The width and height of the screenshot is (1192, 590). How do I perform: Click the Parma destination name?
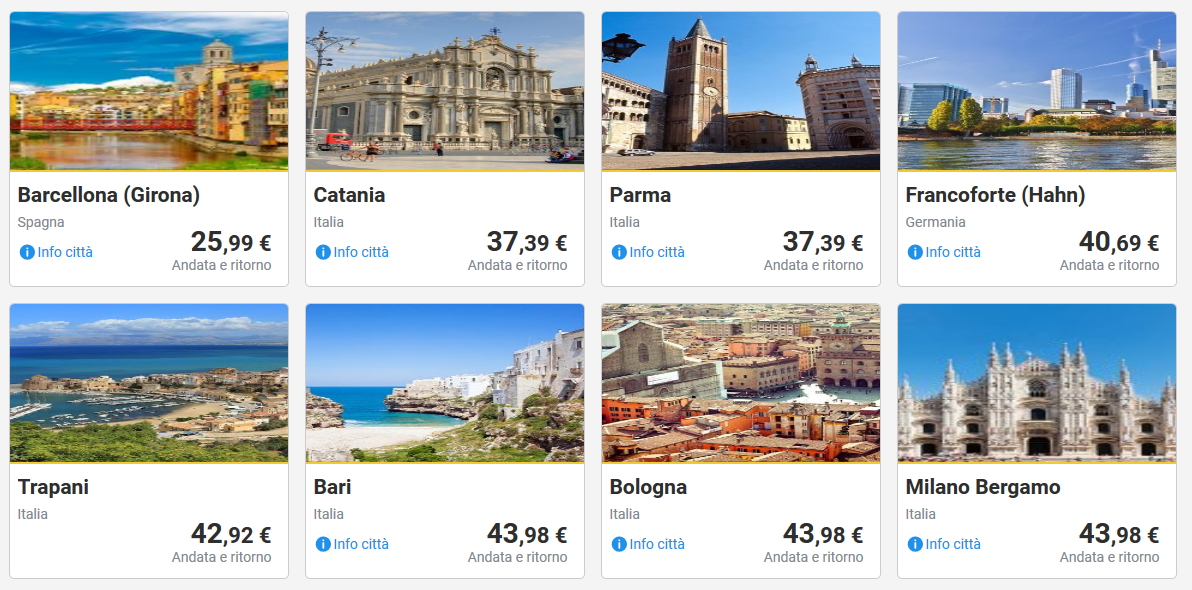pyautogui.click(x=640, y=195)
